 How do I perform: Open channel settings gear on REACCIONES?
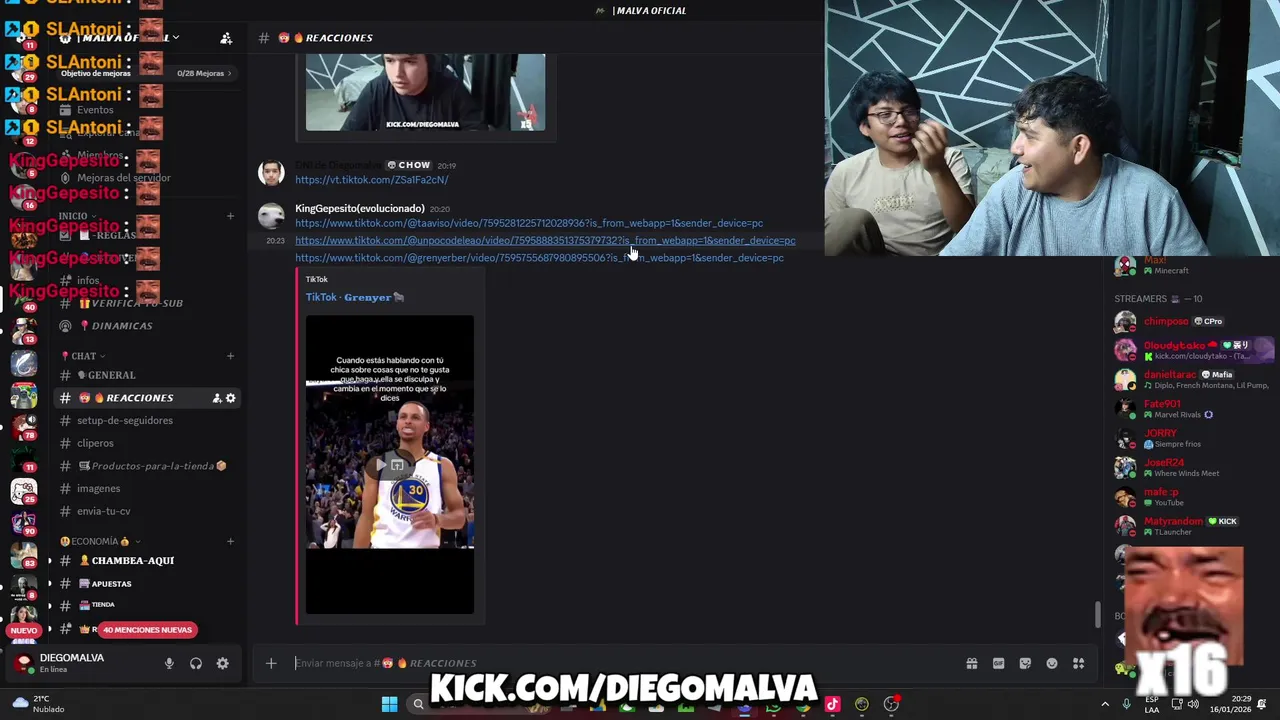pyautogui.click(x=231, y=398)
